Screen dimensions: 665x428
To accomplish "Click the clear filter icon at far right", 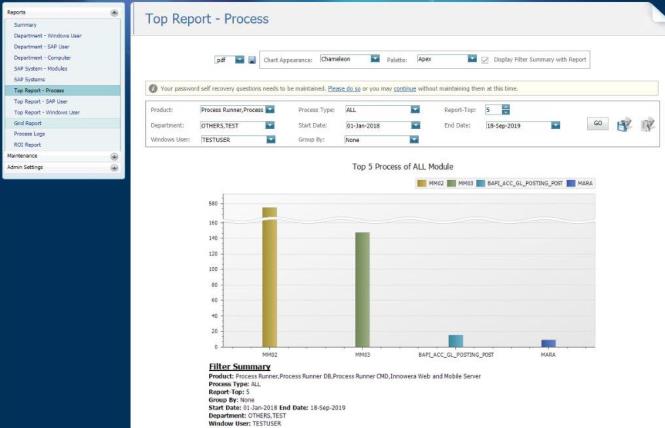I will [x=648, y=124].
